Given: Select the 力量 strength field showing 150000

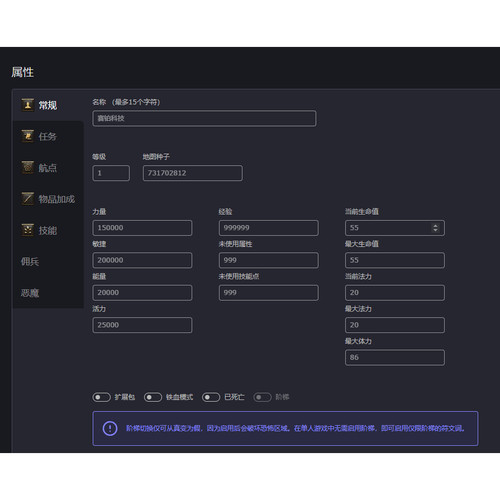Looking at the screenshot, I should 142,228.
